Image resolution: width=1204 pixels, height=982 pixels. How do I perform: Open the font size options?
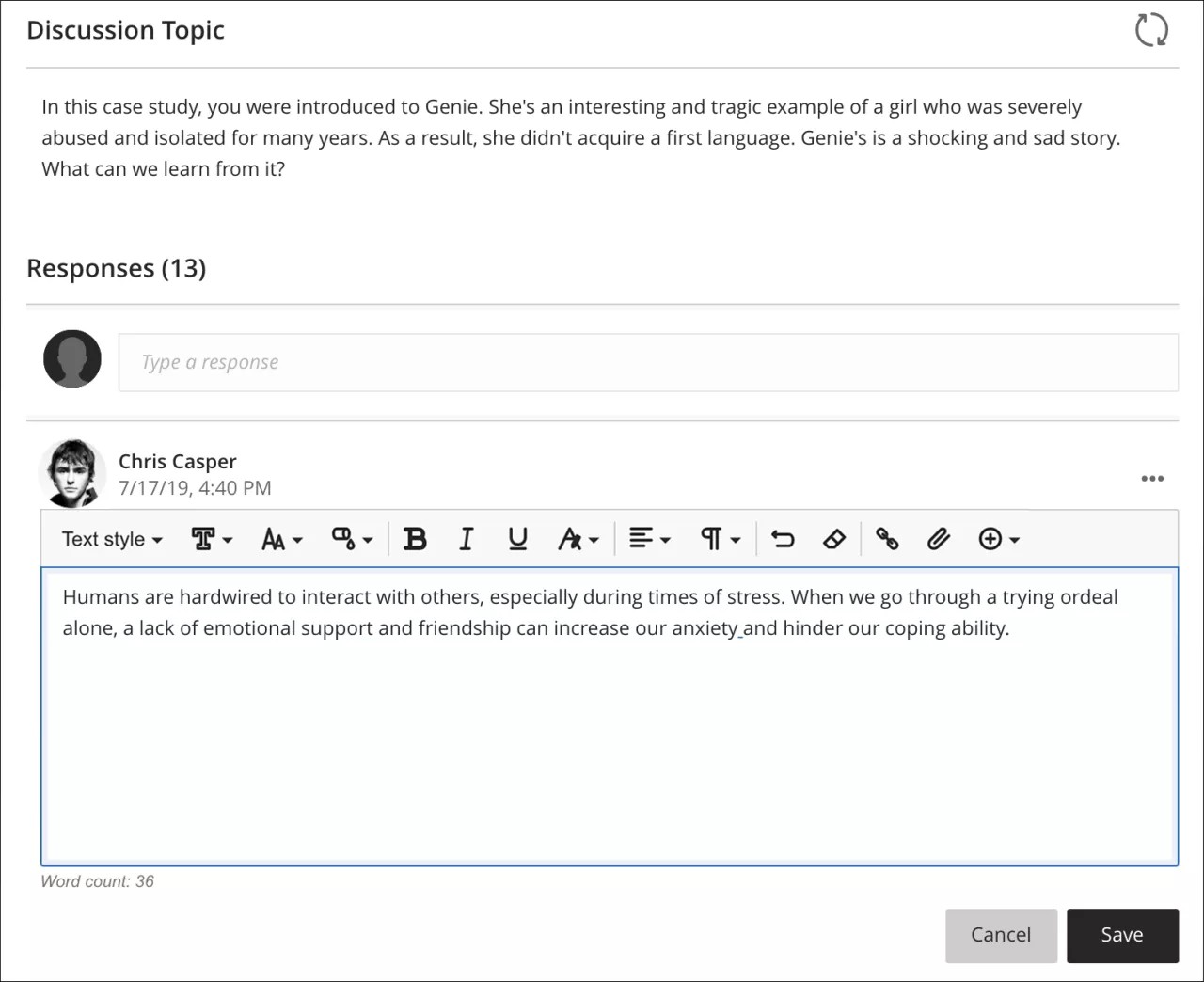[x=279, y=538]
